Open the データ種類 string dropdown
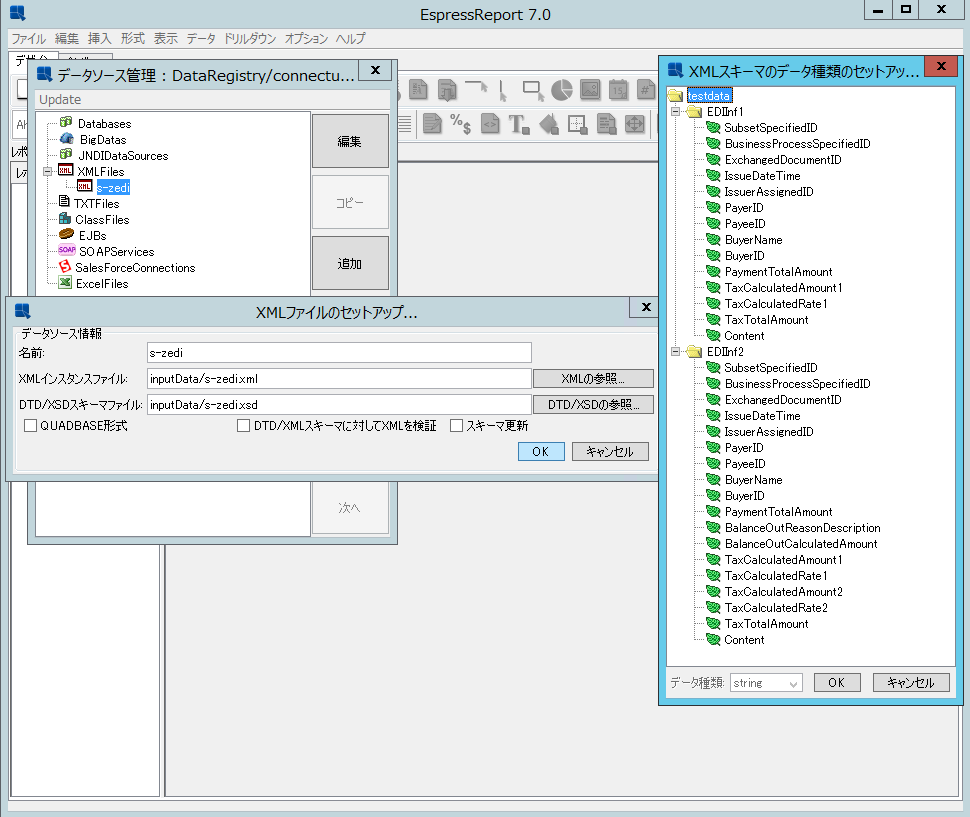The image size is (970, 817). (766, 683)
